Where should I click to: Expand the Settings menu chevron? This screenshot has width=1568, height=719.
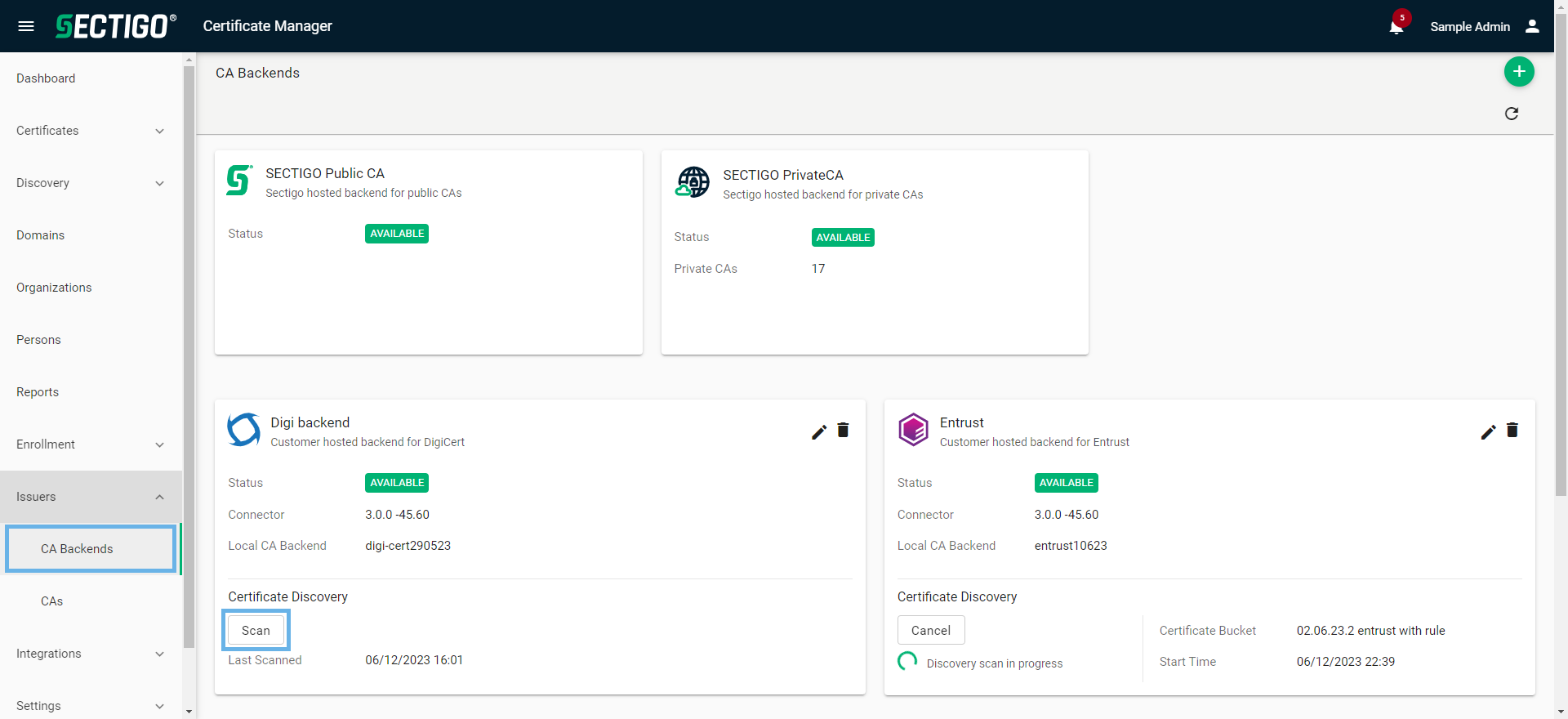coord(160,706)
